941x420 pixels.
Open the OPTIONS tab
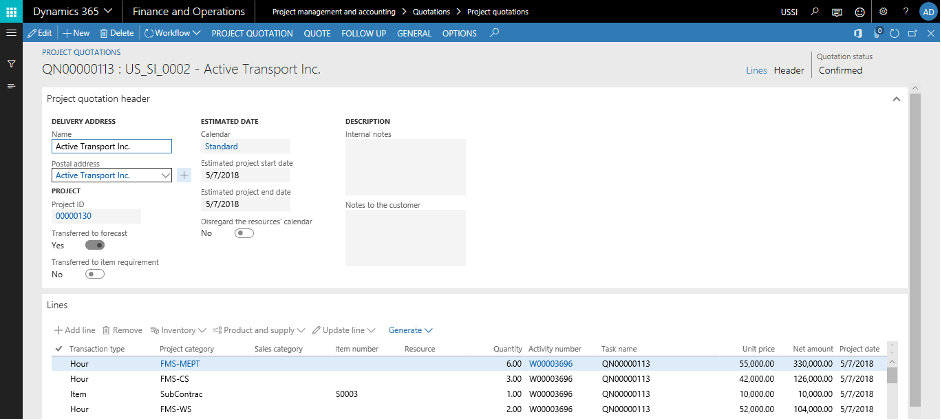(x=459, y=34)
